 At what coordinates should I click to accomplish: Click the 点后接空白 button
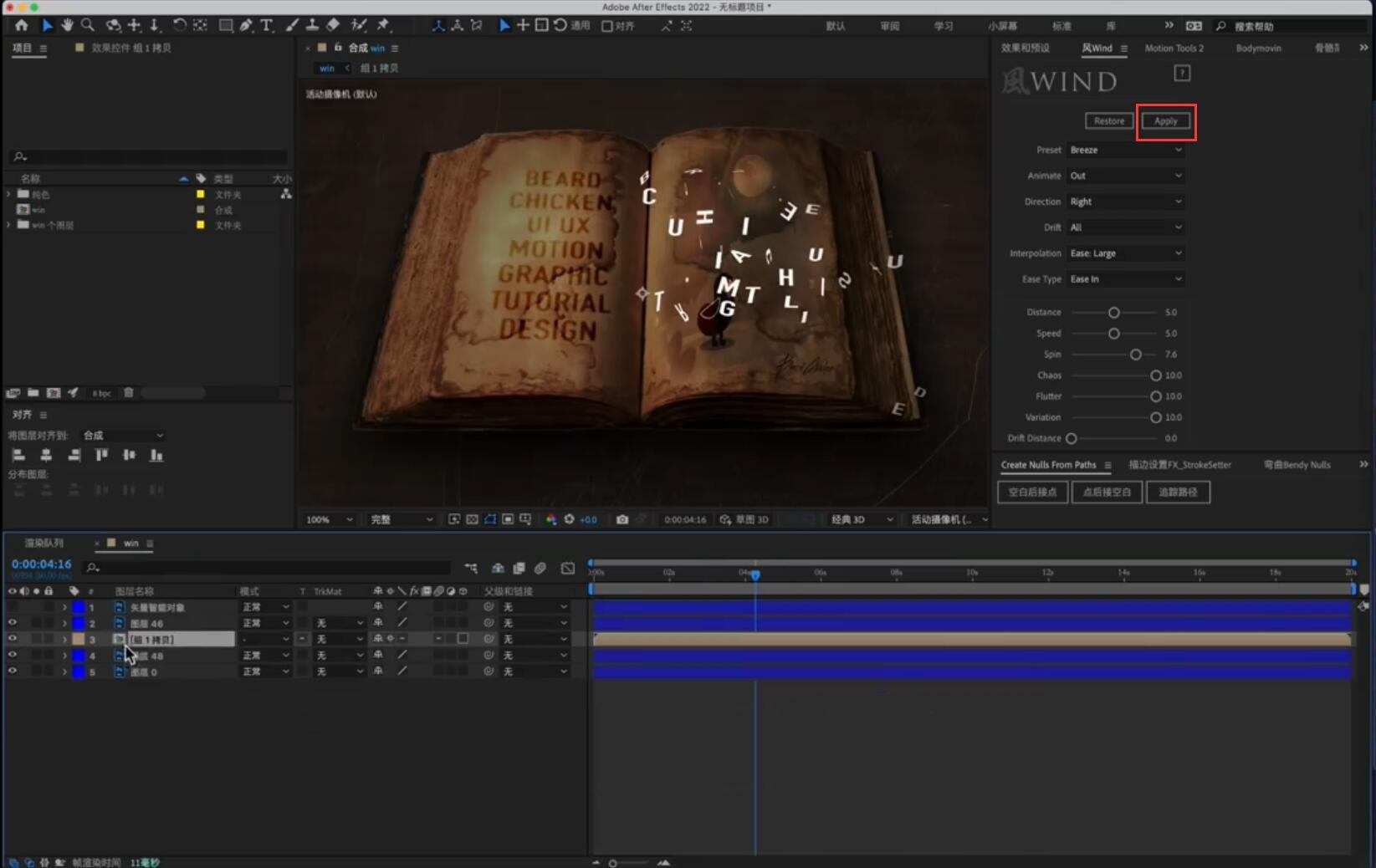pos(1107,493)
